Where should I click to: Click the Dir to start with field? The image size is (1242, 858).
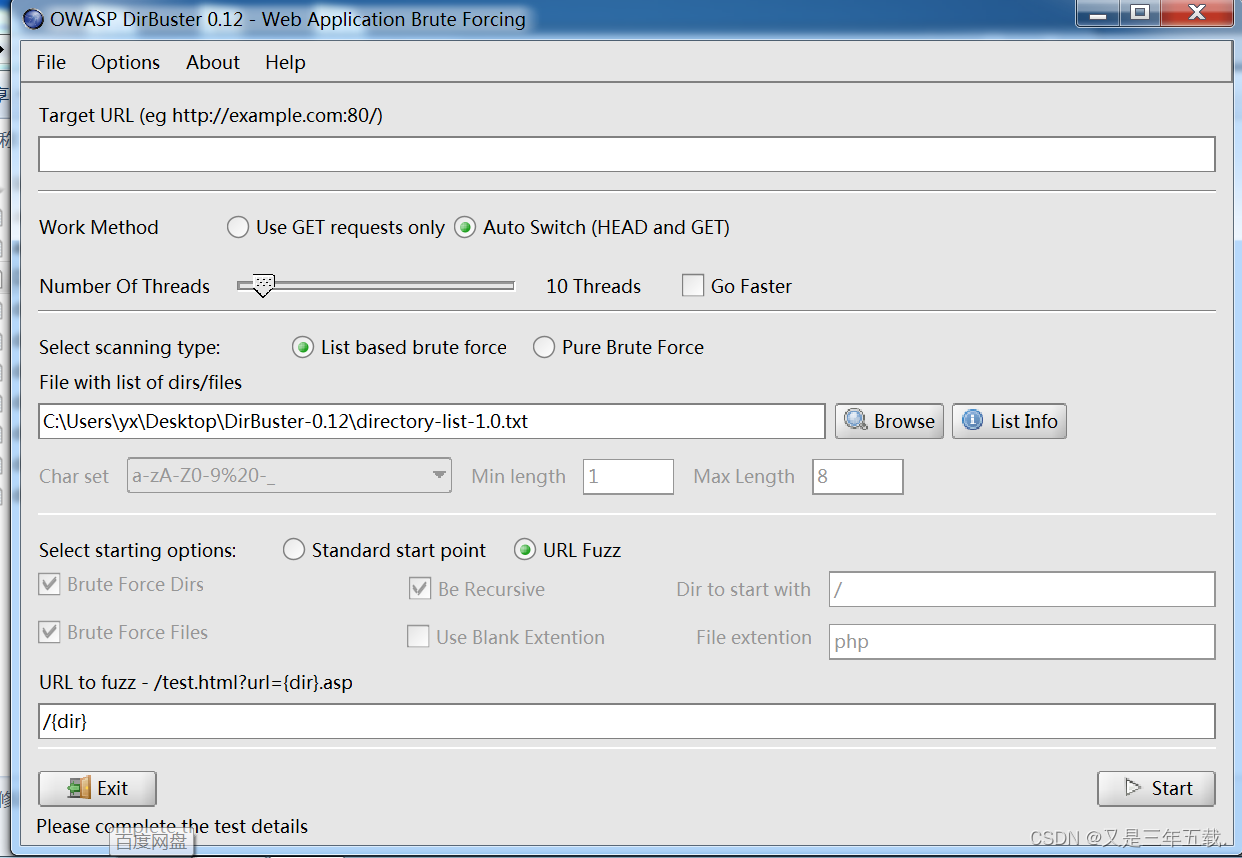pyautogui.click(x=1022, y=590)
